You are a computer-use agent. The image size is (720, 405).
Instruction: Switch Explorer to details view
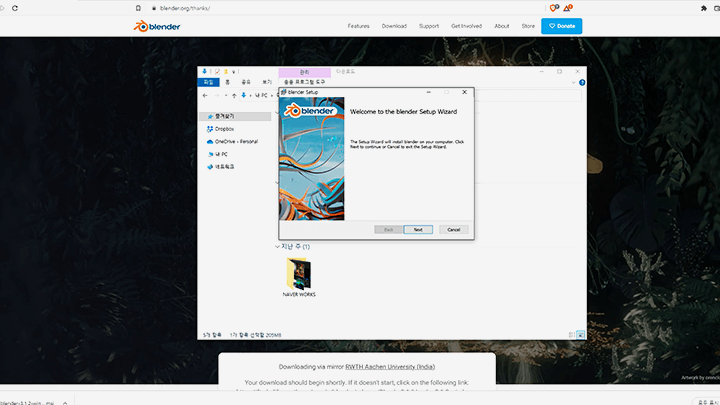(x=572, y=335)
